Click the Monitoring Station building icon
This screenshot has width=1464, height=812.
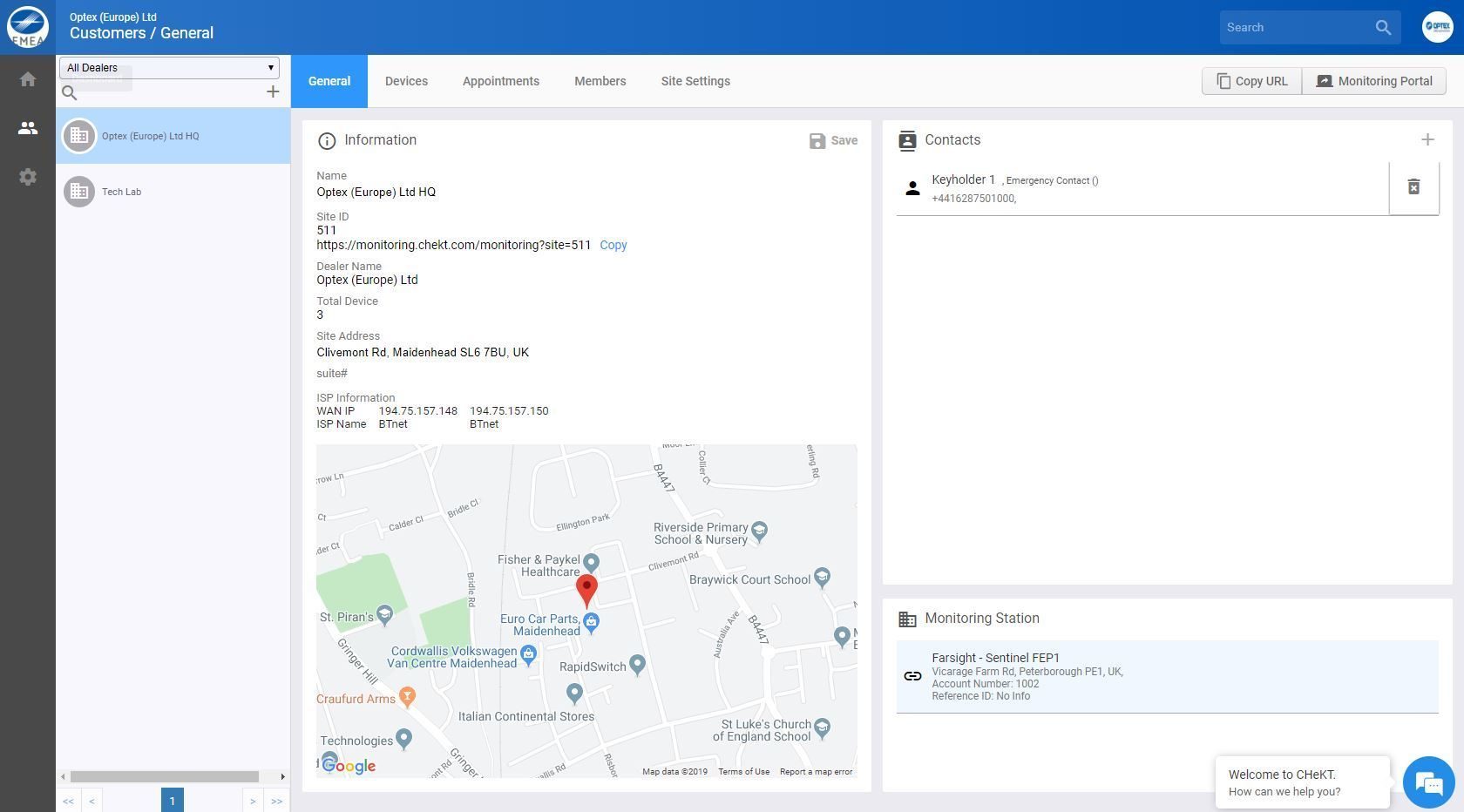click(907, 619)
